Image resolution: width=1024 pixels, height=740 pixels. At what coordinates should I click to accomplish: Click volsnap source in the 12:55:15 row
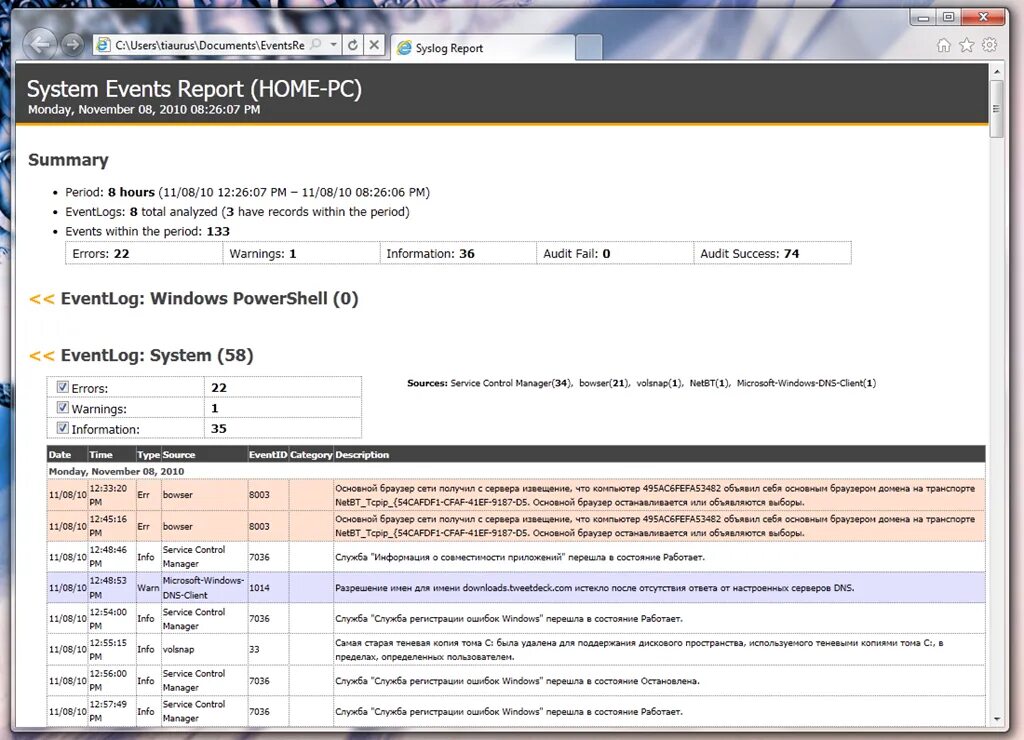[x=178, y=649]
